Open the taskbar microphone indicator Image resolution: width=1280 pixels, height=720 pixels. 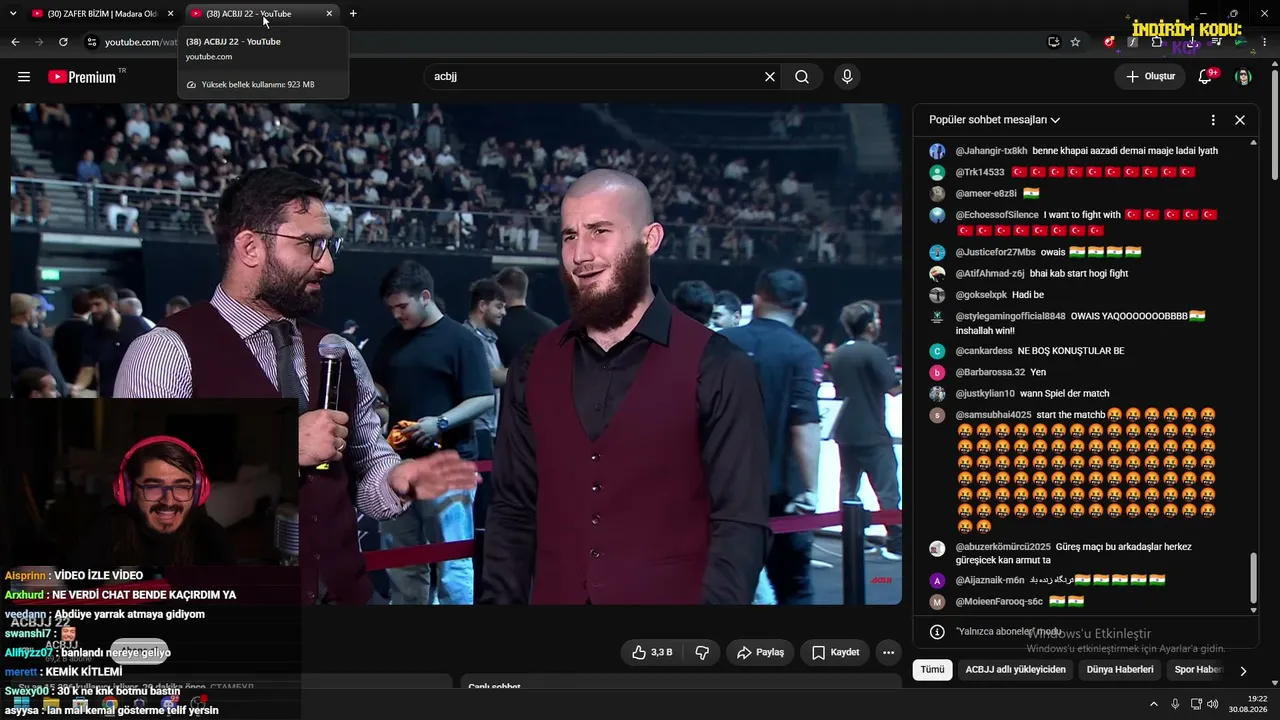click(1175, 704)
